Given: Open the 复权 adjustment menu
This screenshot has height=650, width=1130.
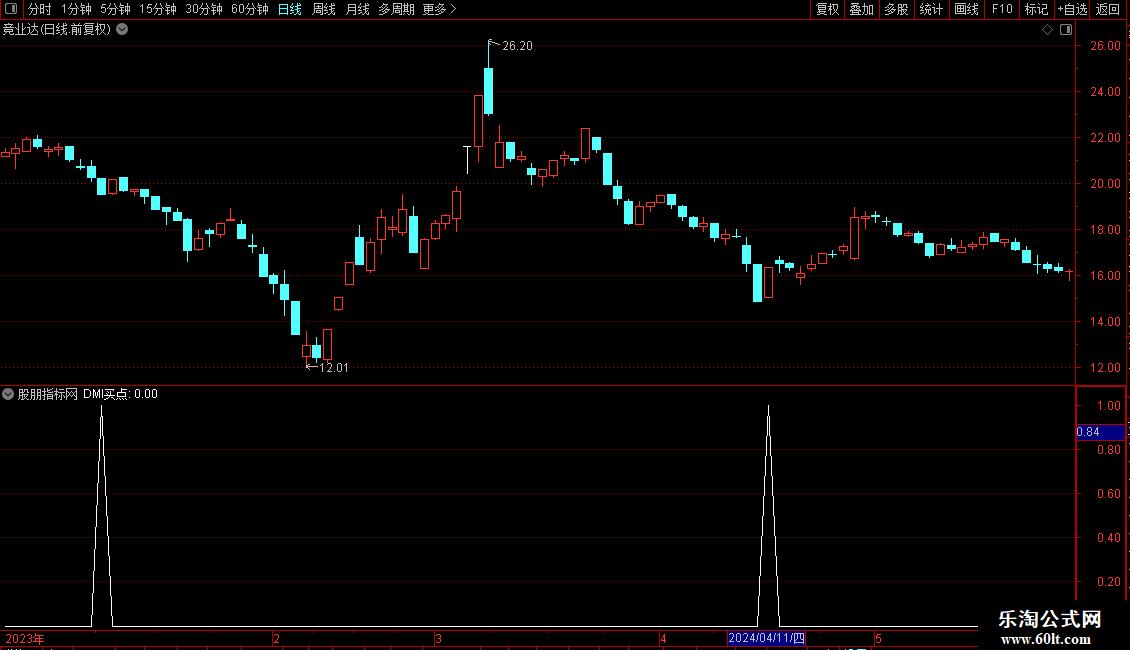Looking at the screenshot, I should (827, 9).
